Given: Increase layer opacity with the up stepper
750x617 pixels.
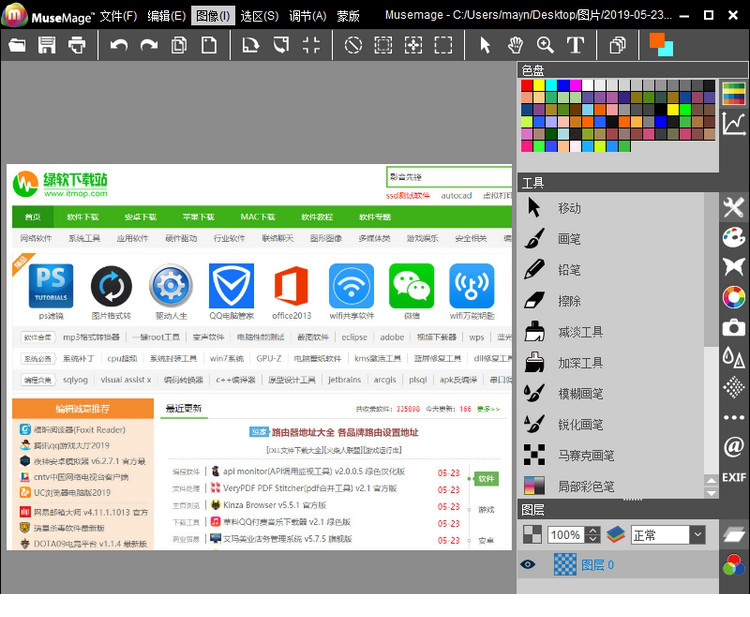Looking at the screenshot, I should [593, 530].
